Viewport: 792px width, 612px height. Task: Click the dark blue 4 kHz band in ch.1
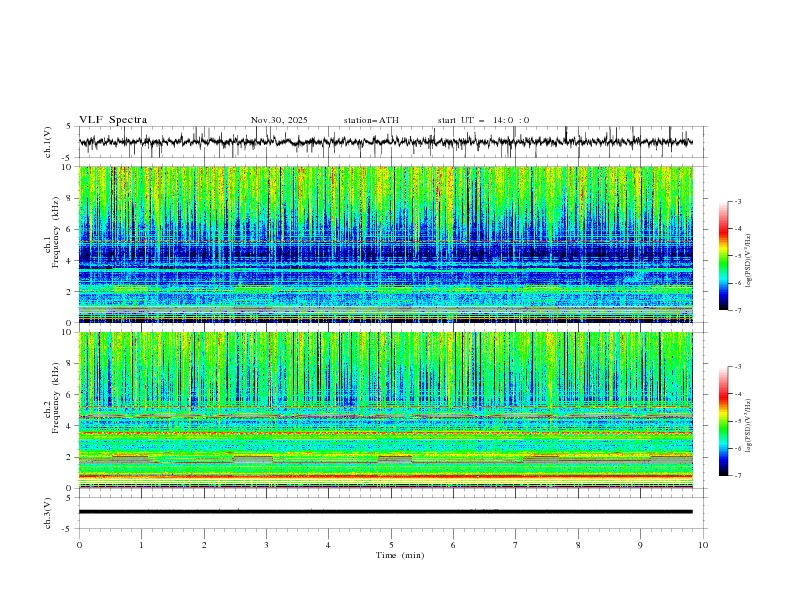tap(385, 254)
